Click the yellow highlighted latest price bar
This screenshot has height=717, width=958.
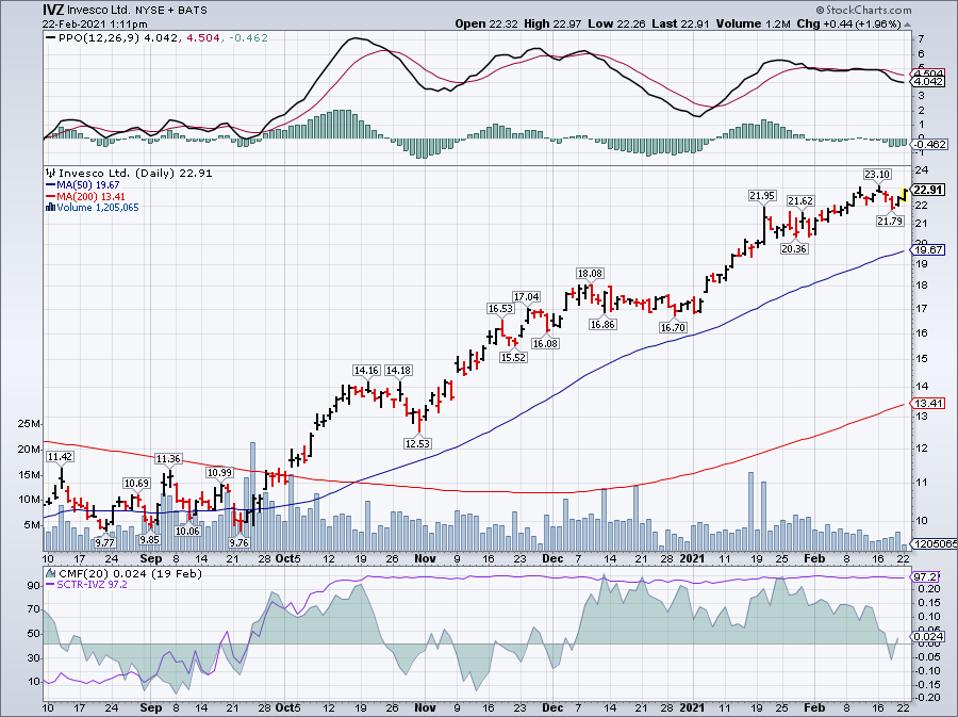tap(904, 194)
